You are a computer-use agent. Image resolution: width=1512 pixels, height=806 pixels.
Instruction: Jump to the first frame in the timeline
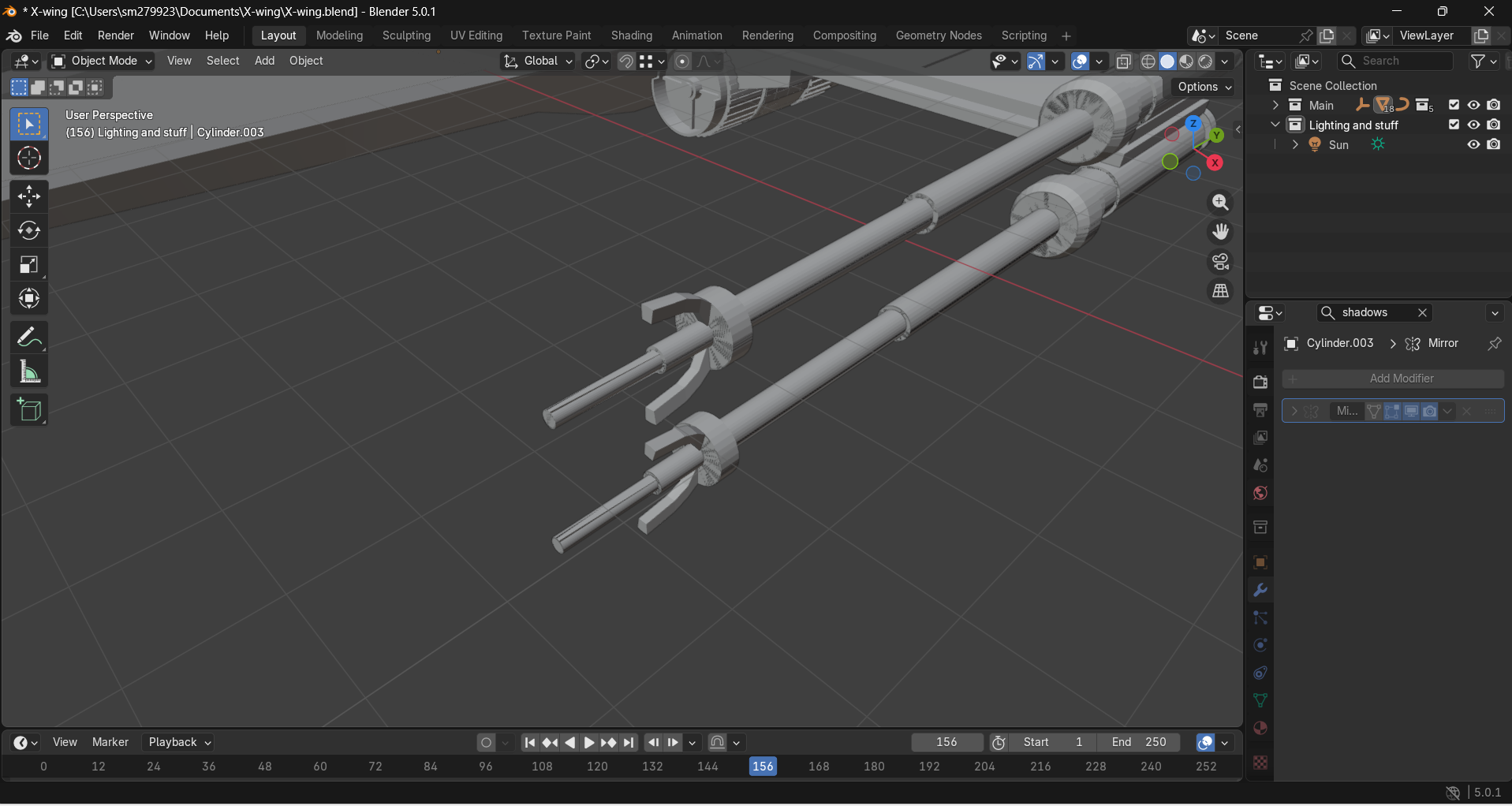click(530, 742)
